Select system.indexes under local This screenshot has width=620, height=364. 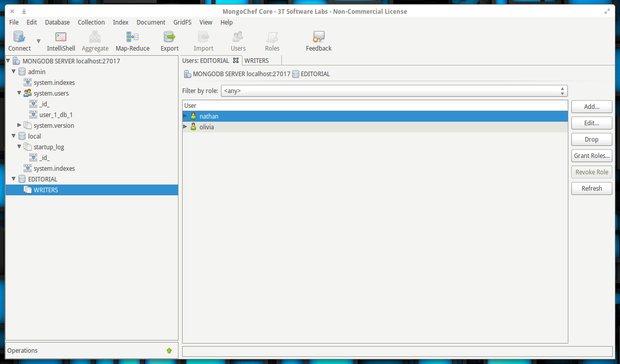(54, 168)
